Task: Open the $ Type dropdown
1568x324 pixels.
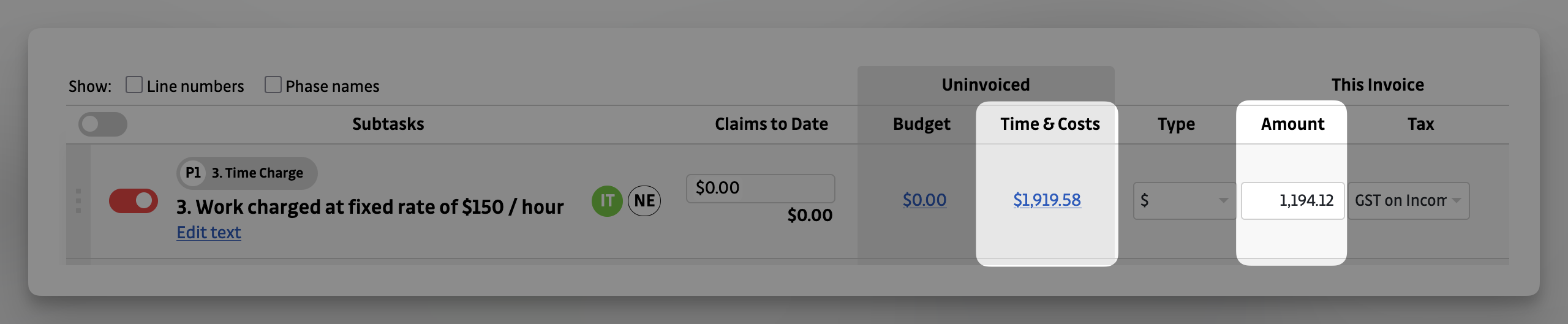Action: click(1184, 201)
